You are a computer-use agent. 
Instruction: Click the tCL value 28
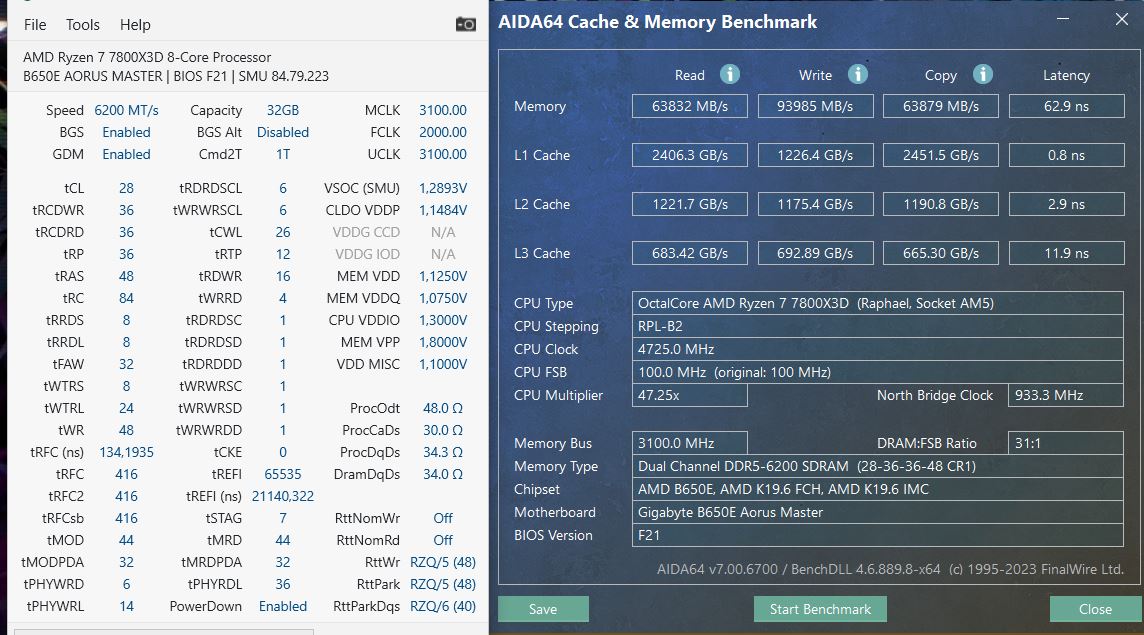coord(126,188)
